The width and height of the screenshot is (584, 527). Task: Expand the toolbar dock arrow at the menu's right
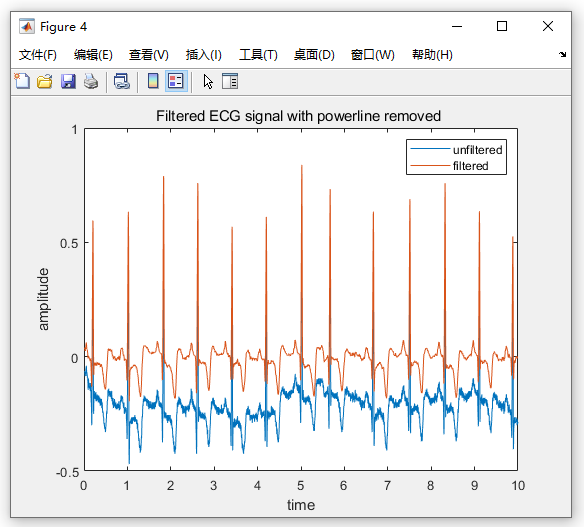coord(562,55)
